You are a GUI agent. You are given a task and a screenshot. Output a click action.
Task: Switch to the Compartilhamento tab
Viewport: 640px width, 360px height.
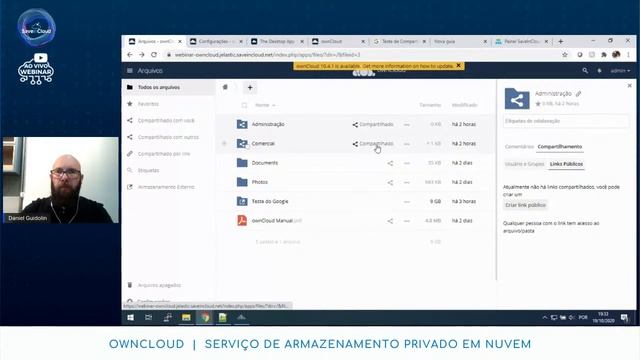(x=560, y=147)
